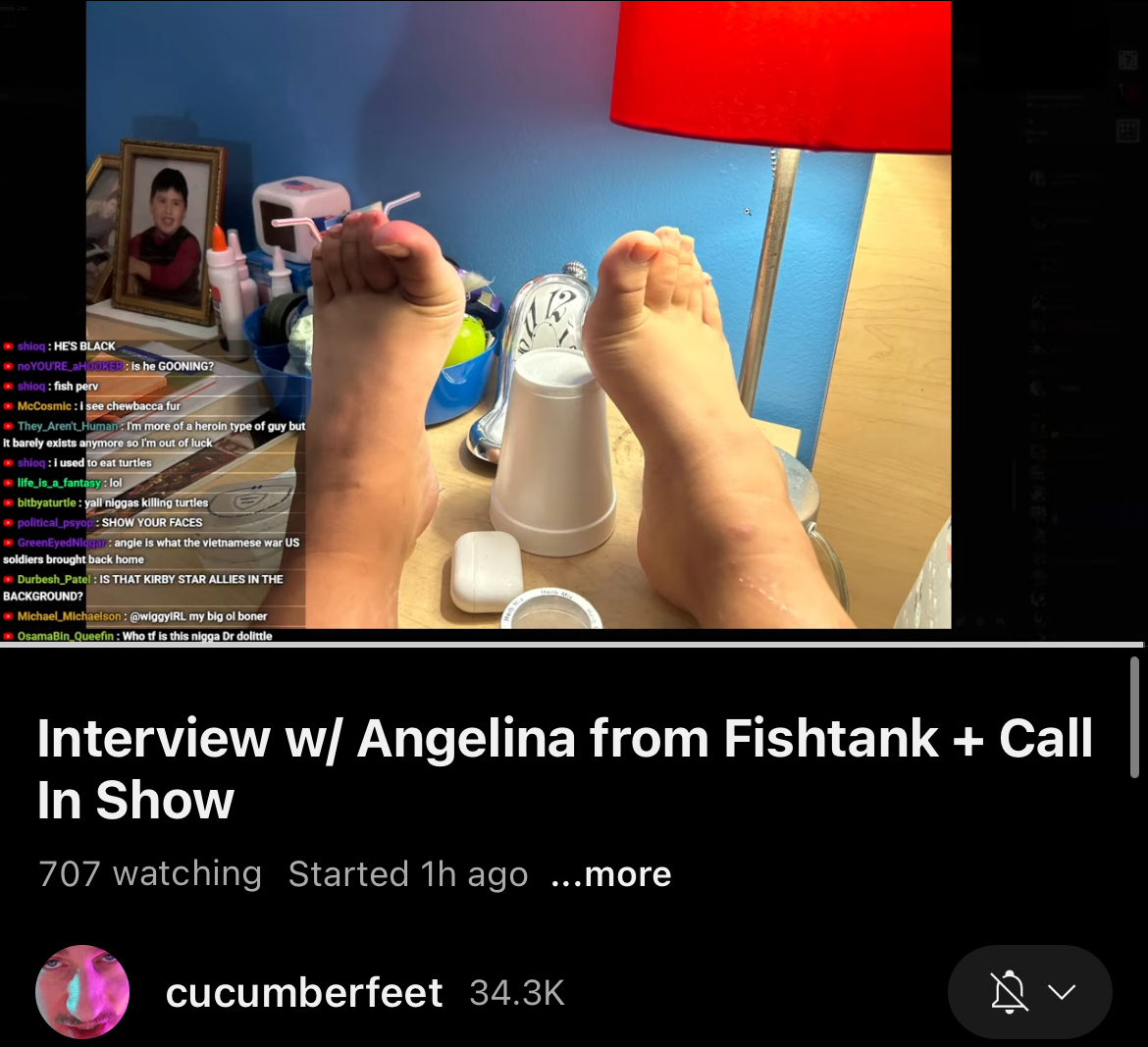This screenshot has width=1148, height=1047.
Task: Click the dim grid icon at stream's right edge
Action: coord(1127,131)
